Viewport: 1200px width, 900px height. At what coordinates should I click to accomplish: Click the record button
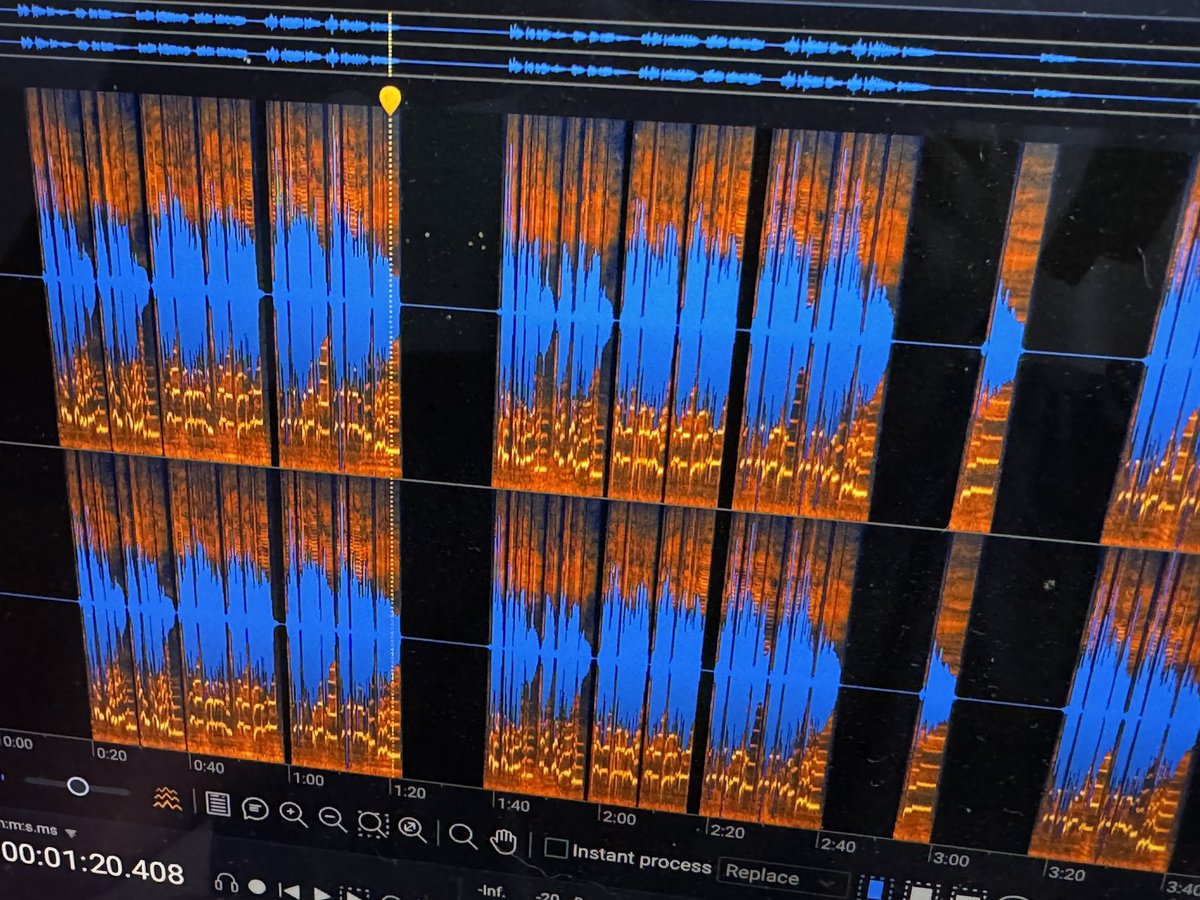pyautogui.click(x=257, y=886)
